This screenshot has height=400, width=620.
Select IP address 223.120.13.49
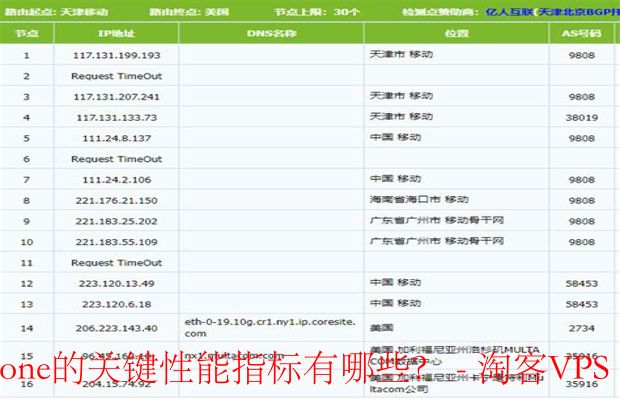[117, 283]
